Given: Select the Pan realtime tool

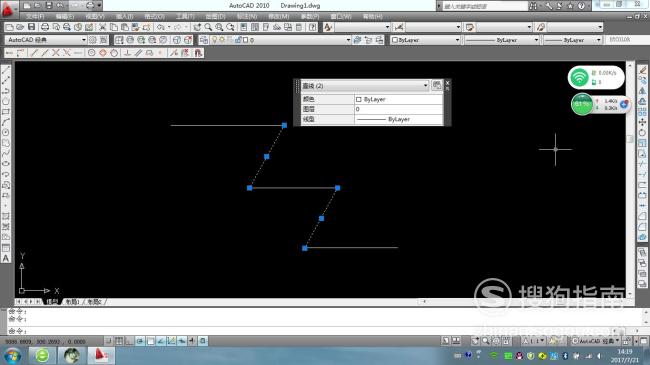Looking at the screenshot, I should coord(197,27).
